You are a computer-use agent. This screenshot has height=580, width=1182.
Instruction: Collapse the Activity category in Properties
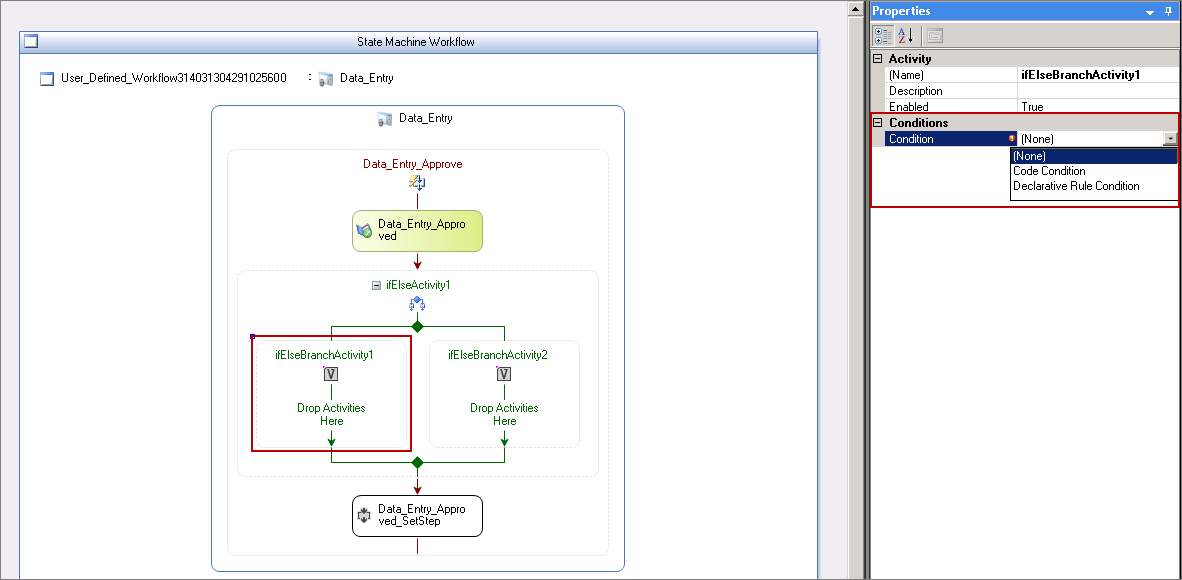click(x=877, y=59)
